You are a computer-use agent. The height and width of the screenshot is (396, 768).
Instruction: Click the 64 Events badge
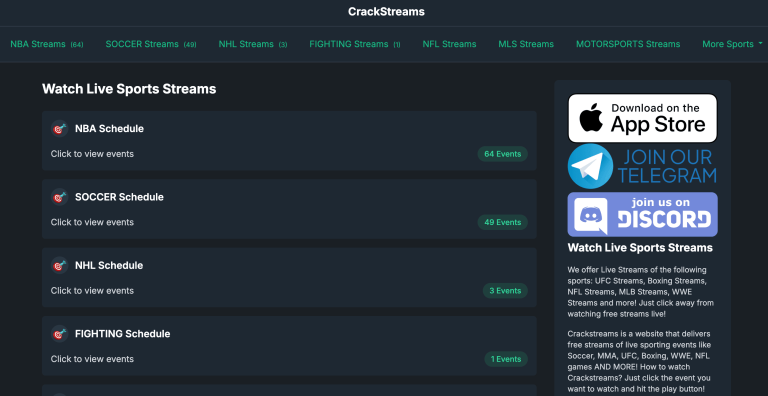[x=503, y=154]
